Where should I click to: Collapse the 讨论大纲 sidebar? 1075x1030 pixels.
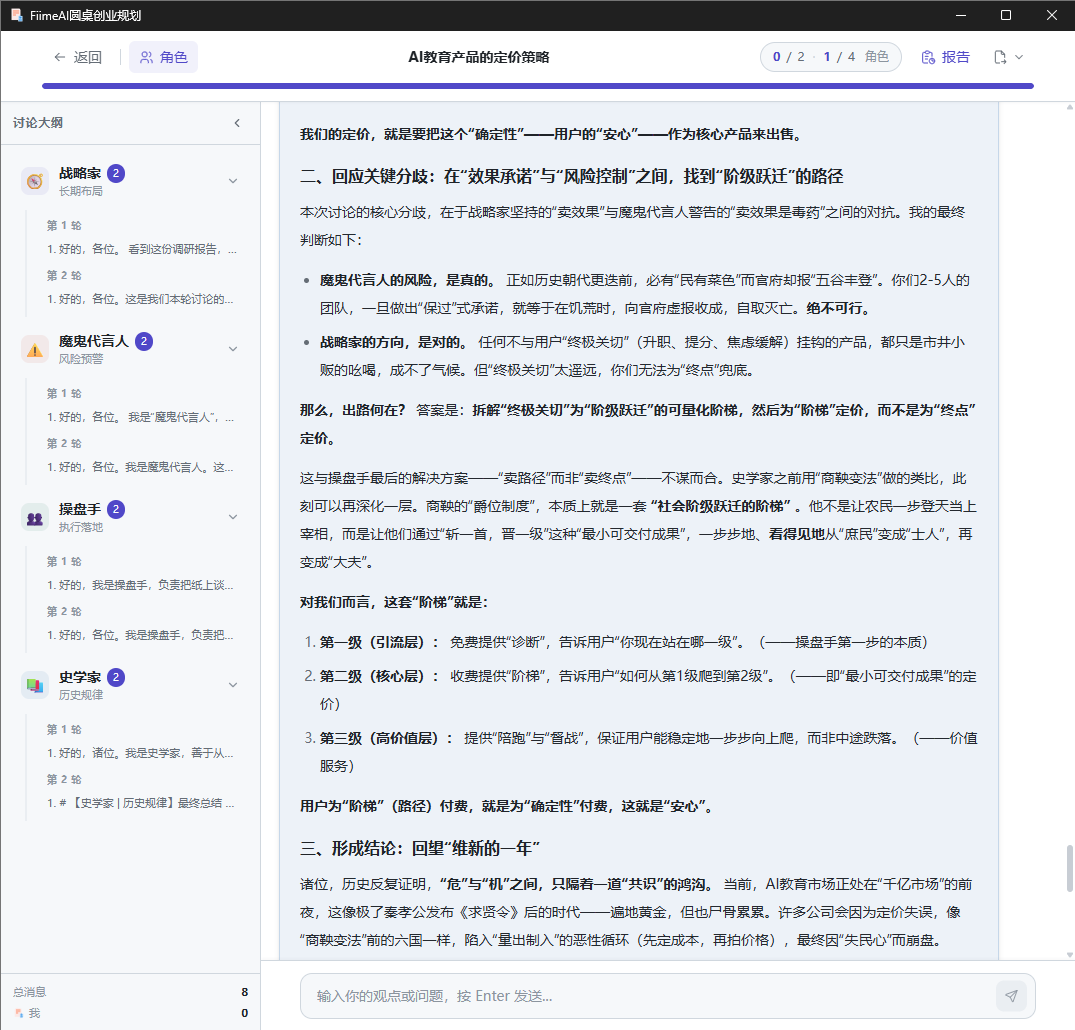(237, 123)
